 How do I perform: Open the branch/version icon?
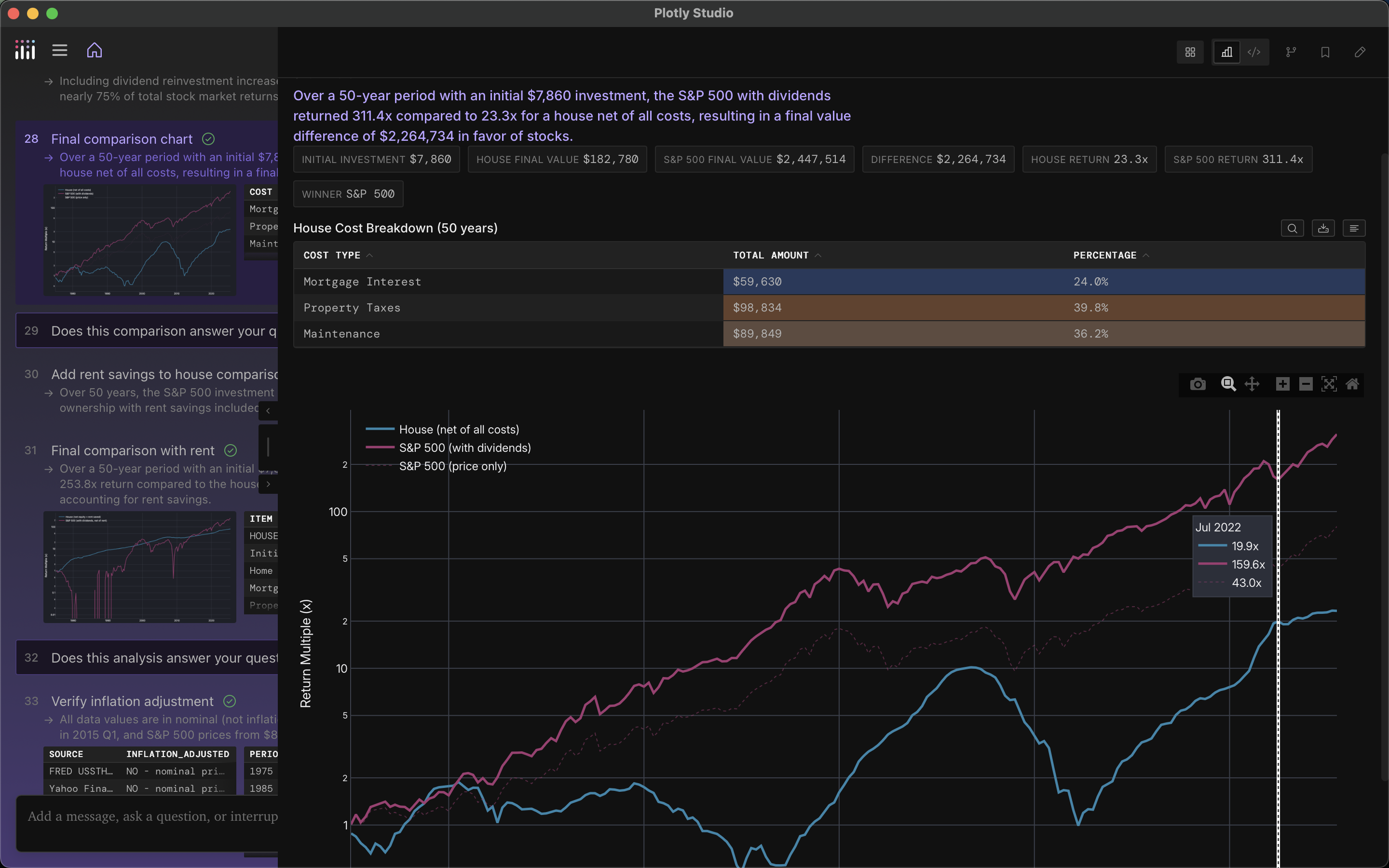point(1291,52)
